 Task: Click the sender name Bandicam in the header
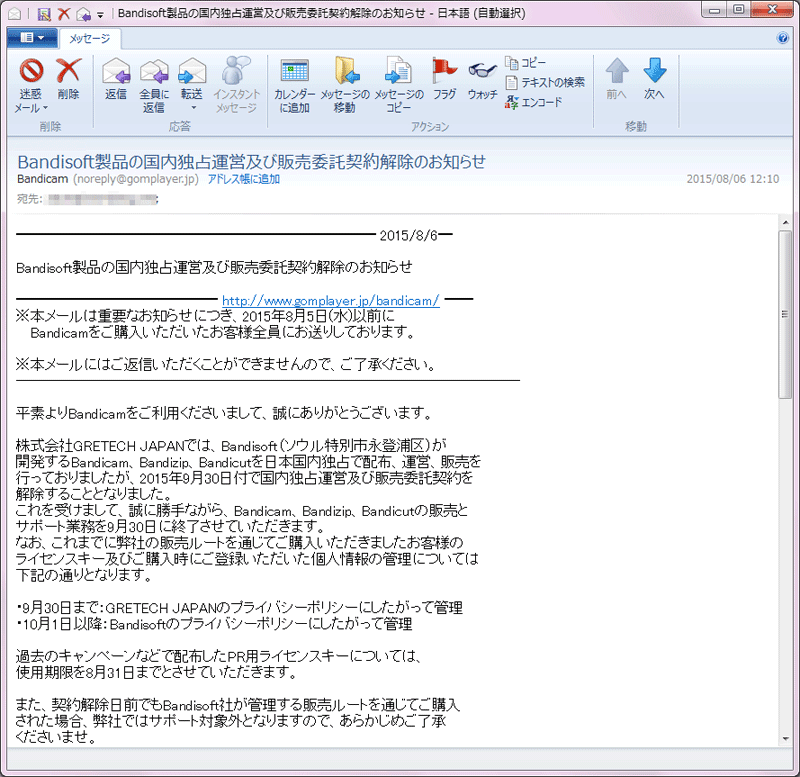pyautogui.click(x=42, y=179)
